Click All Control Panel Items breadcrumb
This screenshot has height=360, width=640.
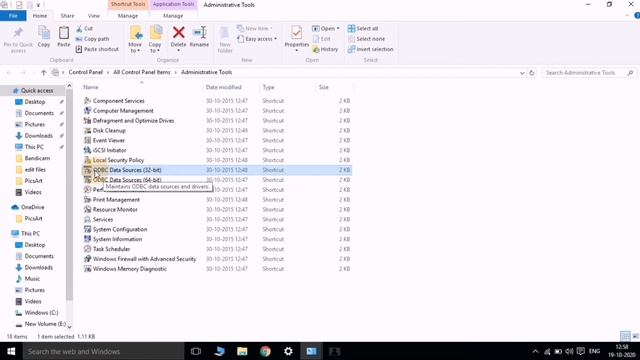142,72
